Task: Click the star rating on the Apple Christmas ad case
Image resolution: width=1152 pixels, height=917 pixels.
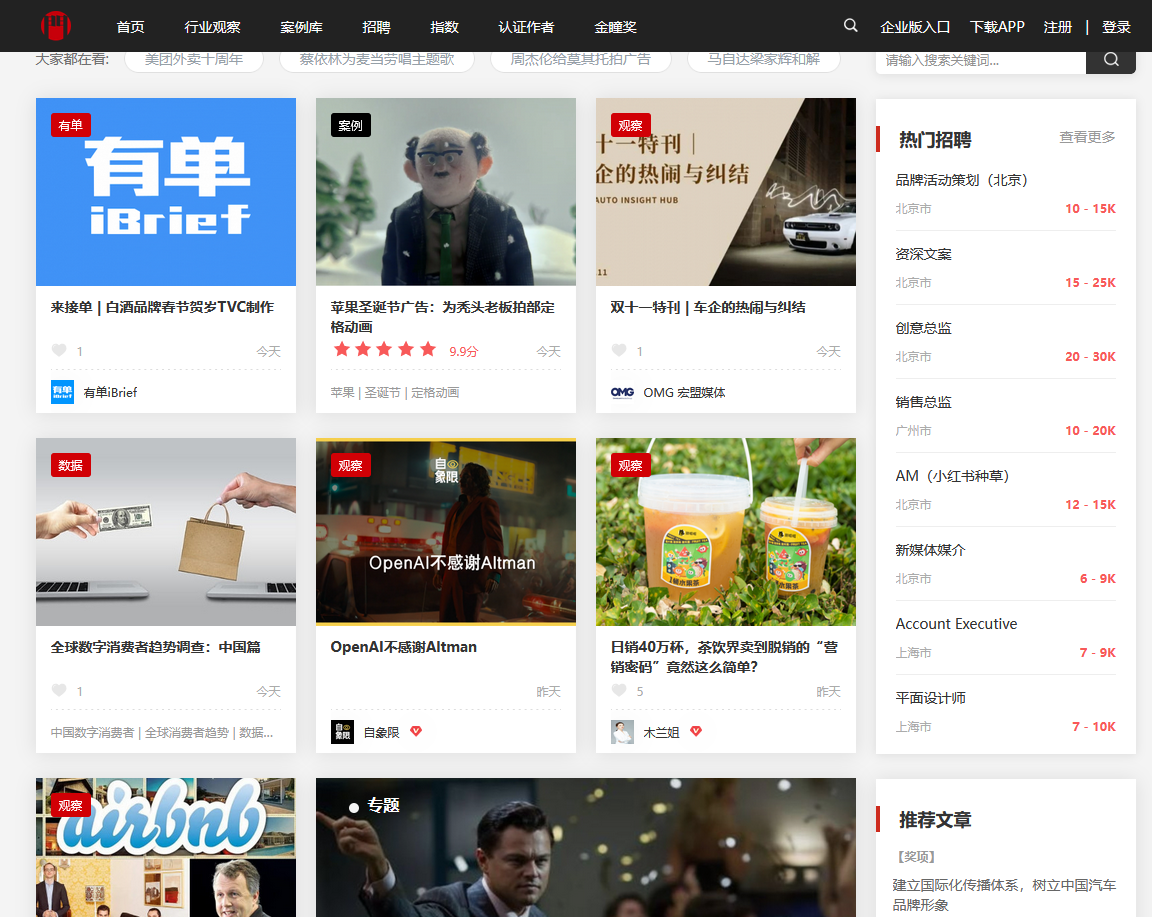Action: click(385, 350)
